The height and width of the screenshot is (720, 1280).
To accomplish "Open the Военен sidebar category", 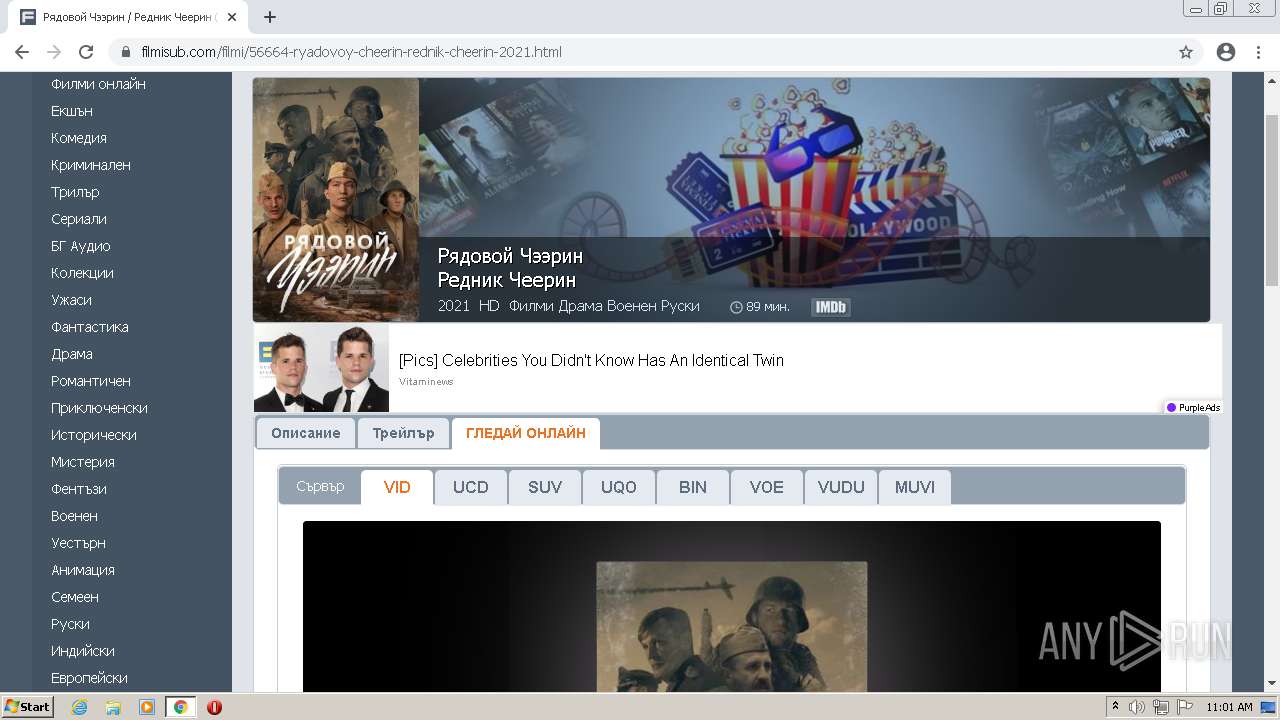I will tap(74, 516).
